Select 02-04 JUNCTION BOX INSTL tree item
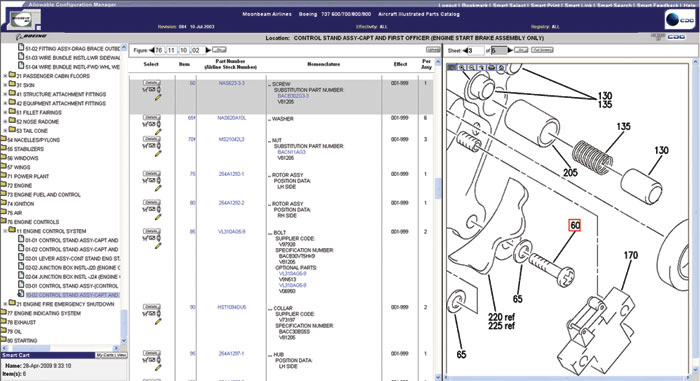Screen dimensions: 700x381 click(72, 276)
